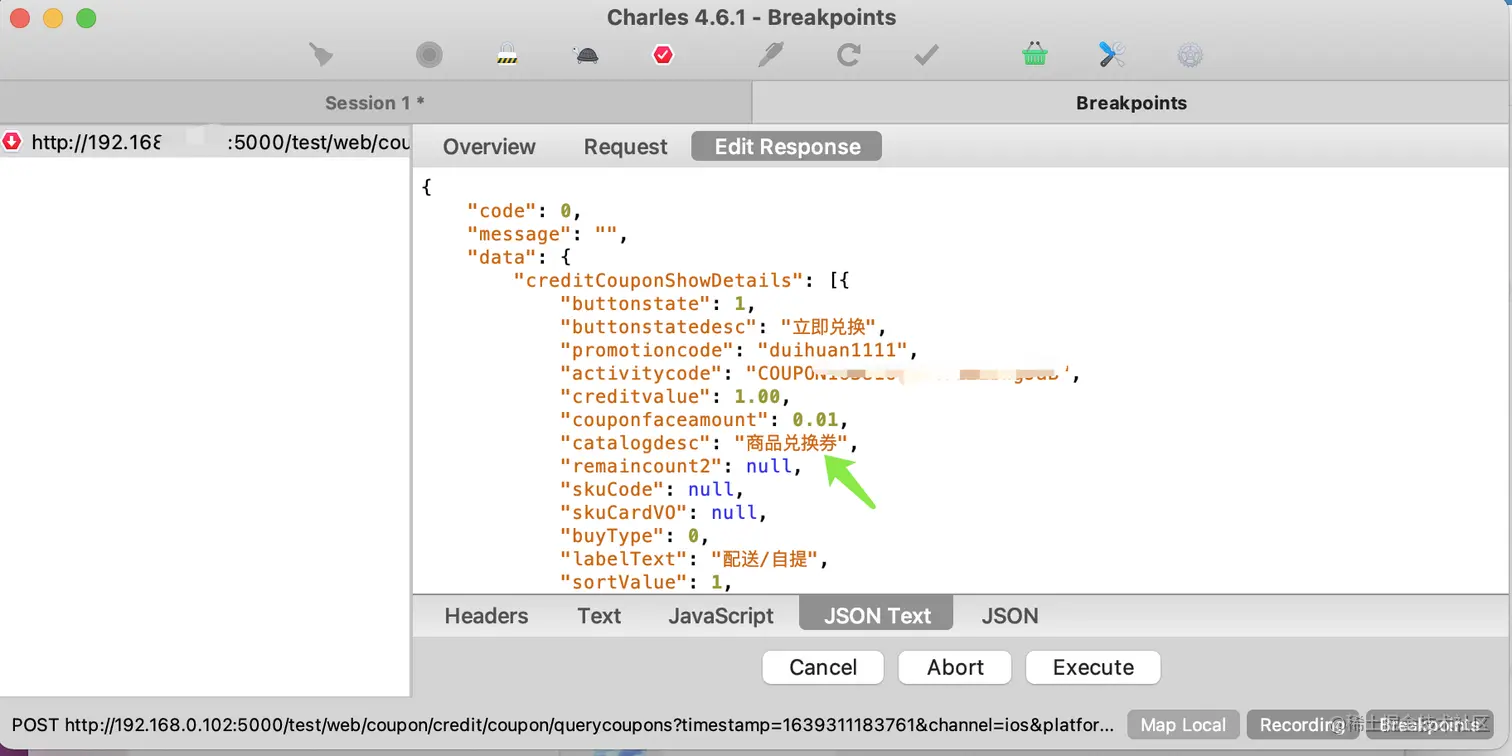Clear the session with the broom icon
1512x756 pixels.
pos(321,54)
